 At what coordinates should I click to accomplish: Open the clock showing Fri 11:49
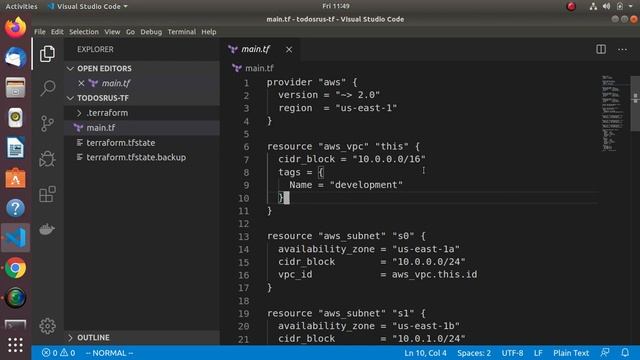(x=336, y=6)
